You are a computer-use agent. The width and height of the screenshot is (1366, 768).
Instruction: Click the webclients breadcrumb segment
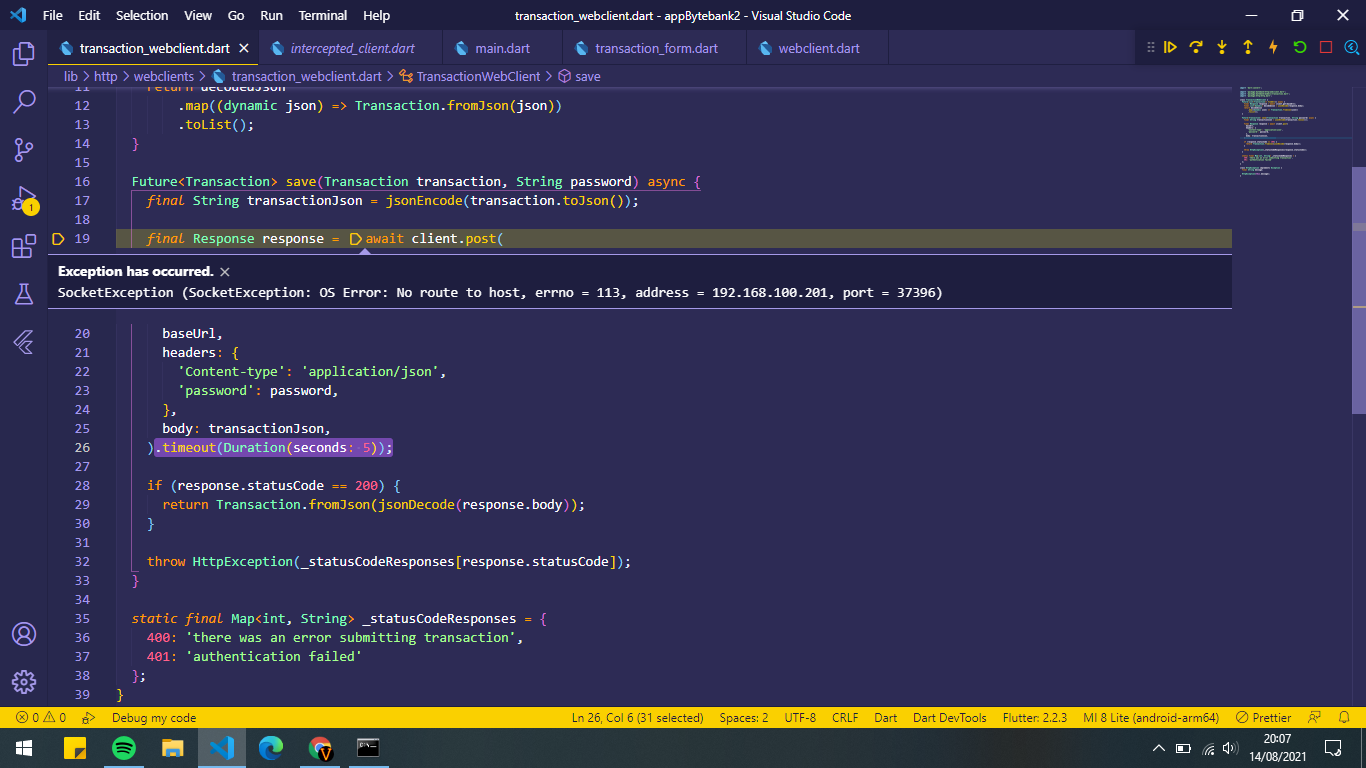click(x=164, y=76)
